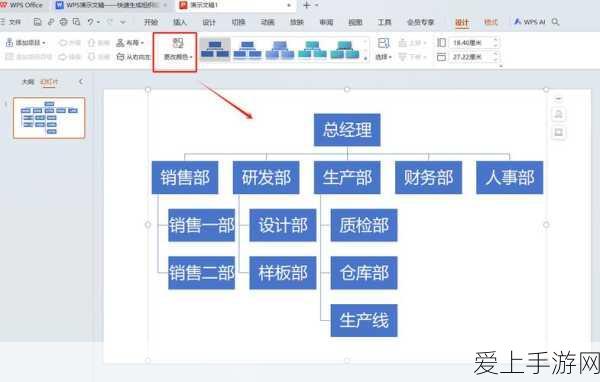
Task: Open WPS AI from the ribbon bar
Action: pos(529,22)
